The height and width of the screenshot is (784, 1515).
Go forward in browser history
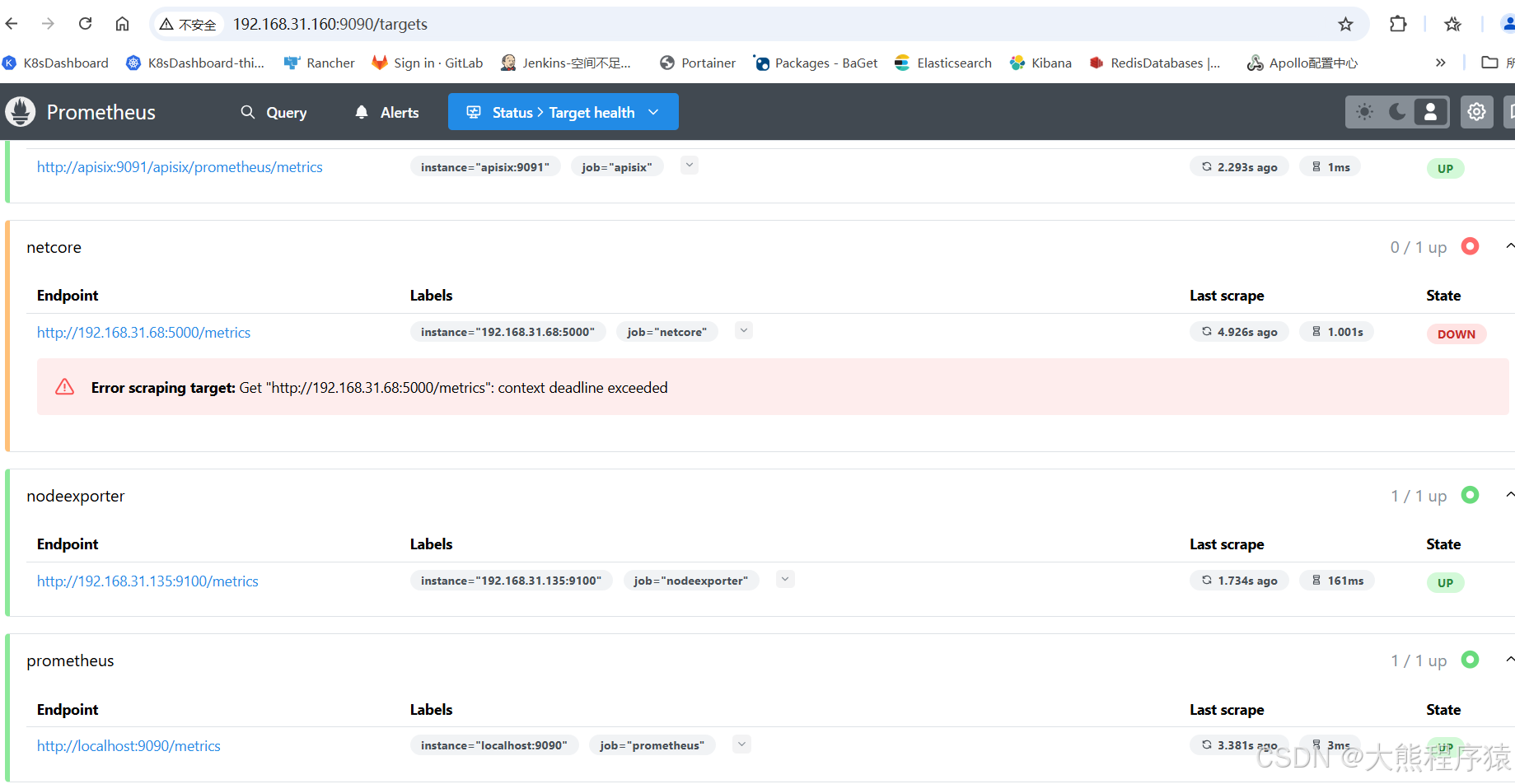(x=48, y=24)
